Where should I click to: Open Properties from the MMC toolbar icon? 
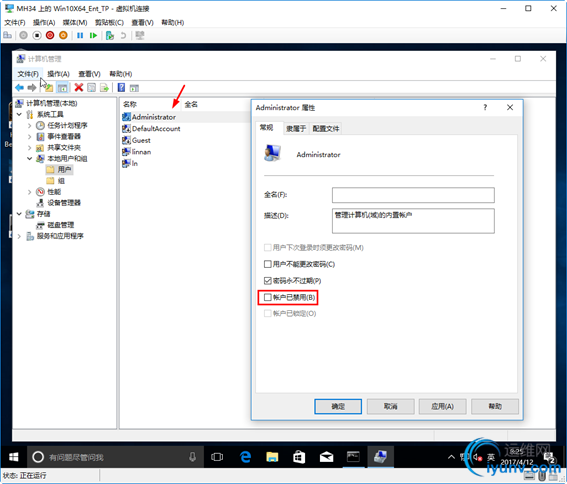[x=92, y=88]
